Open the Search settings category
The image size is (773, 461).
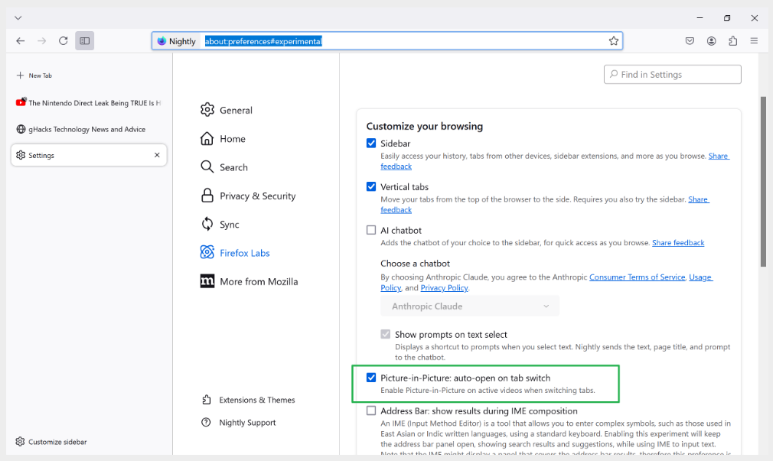[224, 167]
